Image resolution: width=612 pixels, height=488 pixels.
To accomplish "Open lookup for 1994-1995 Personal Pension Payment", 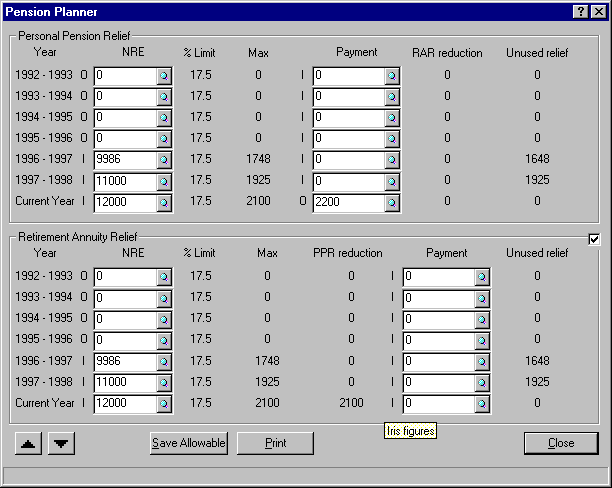I will tap(392, 118).
